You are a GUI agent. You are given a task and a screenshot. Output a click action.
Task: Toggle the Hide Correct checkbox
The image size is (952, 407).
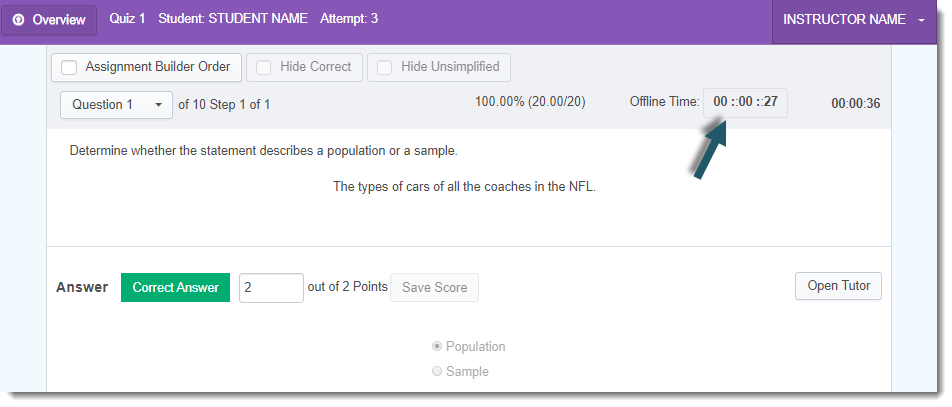point(264,67)
